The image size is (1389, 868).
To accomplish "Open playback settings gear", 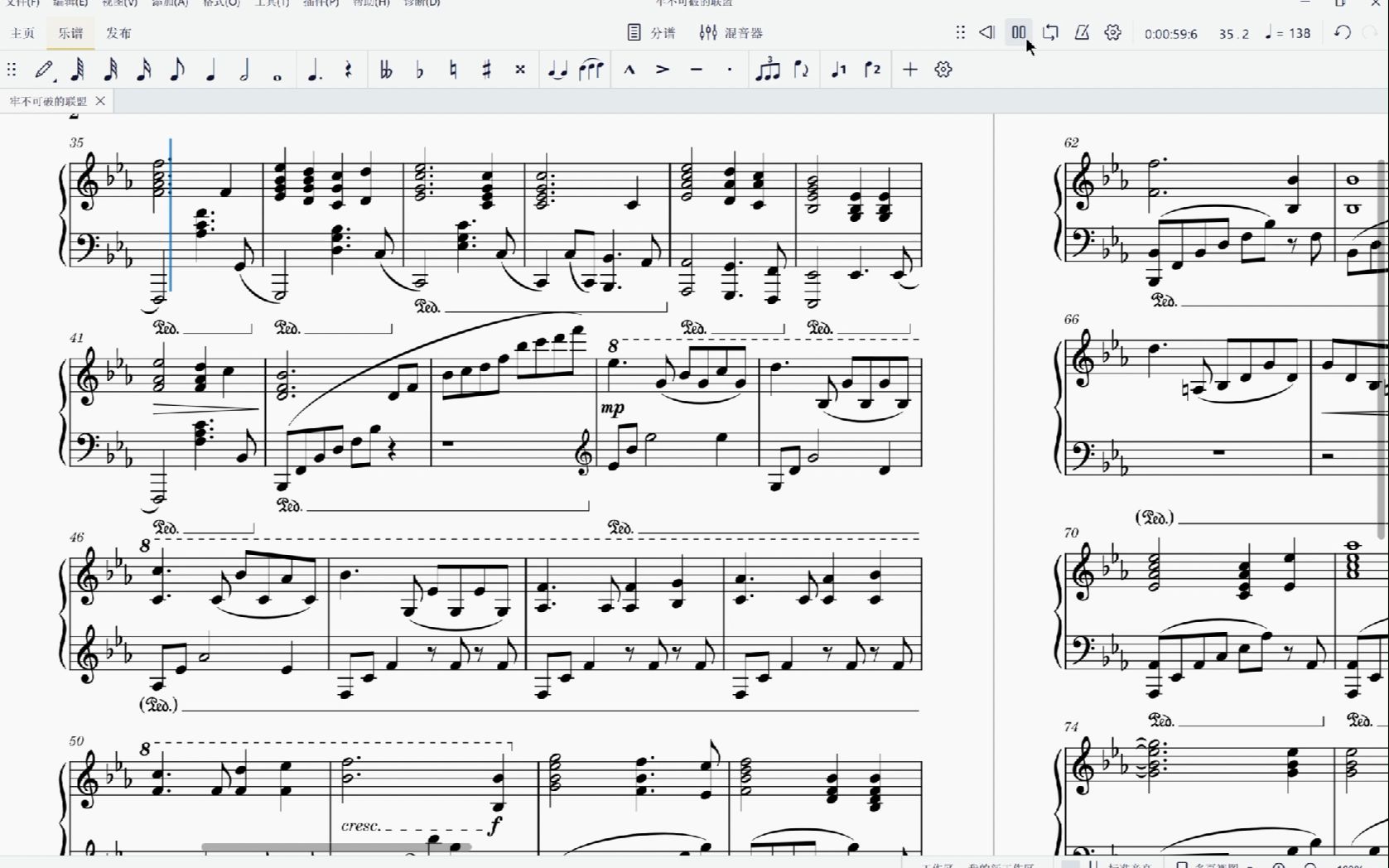I will coord(1113,32).
